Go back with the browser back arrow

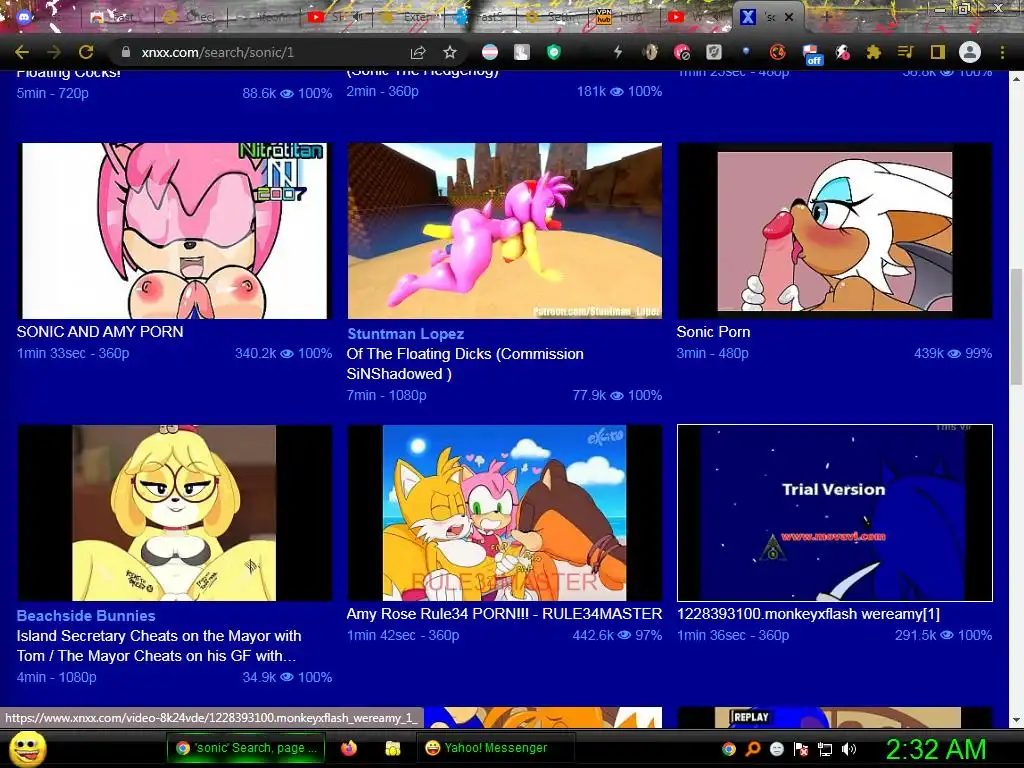tap(22, 52)
